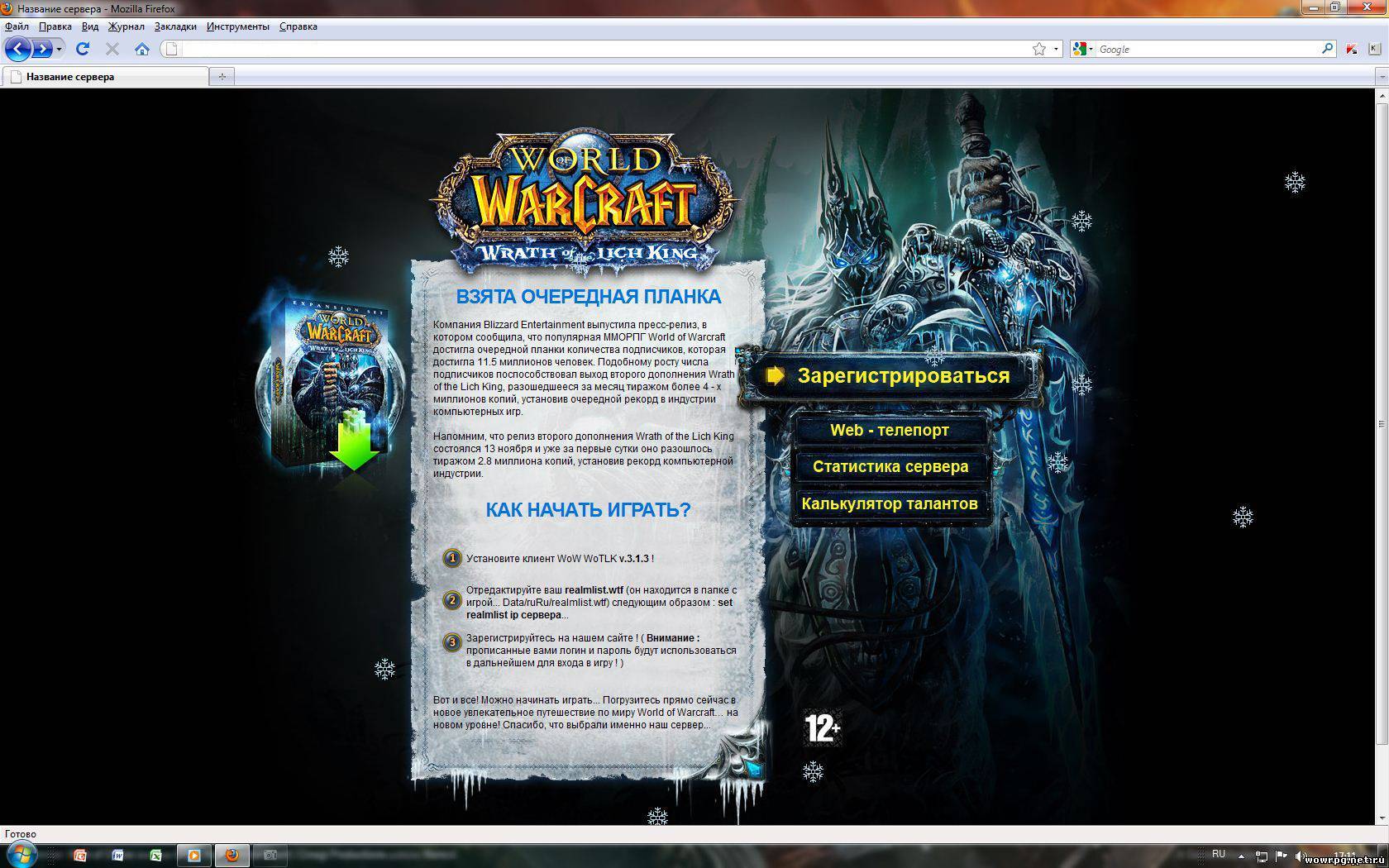Go forward with the Forward arrow button
This screenshot has height=868, width=1389.
[x=42, y=49]
